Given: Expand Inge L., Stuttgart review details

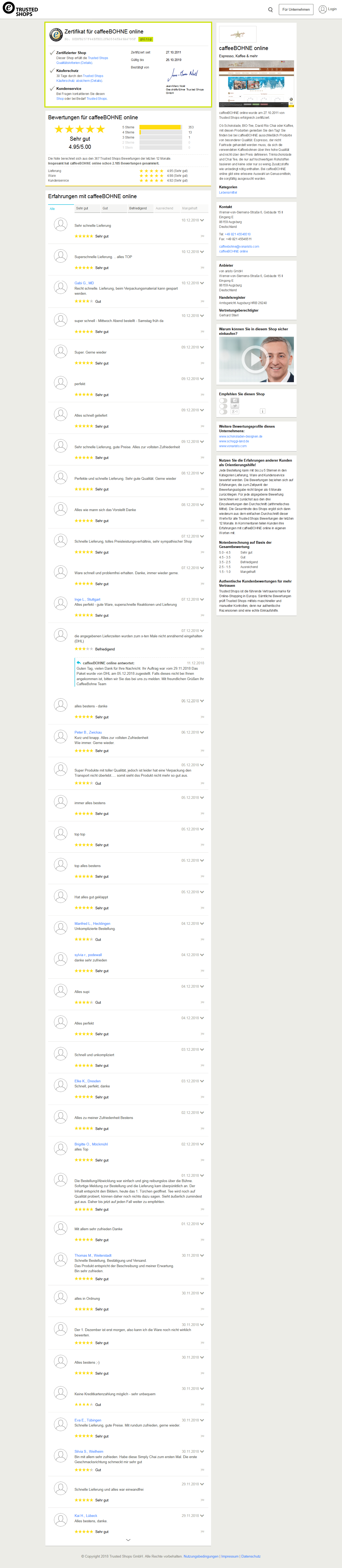Looking at the screenshot, I should point(202,600).
